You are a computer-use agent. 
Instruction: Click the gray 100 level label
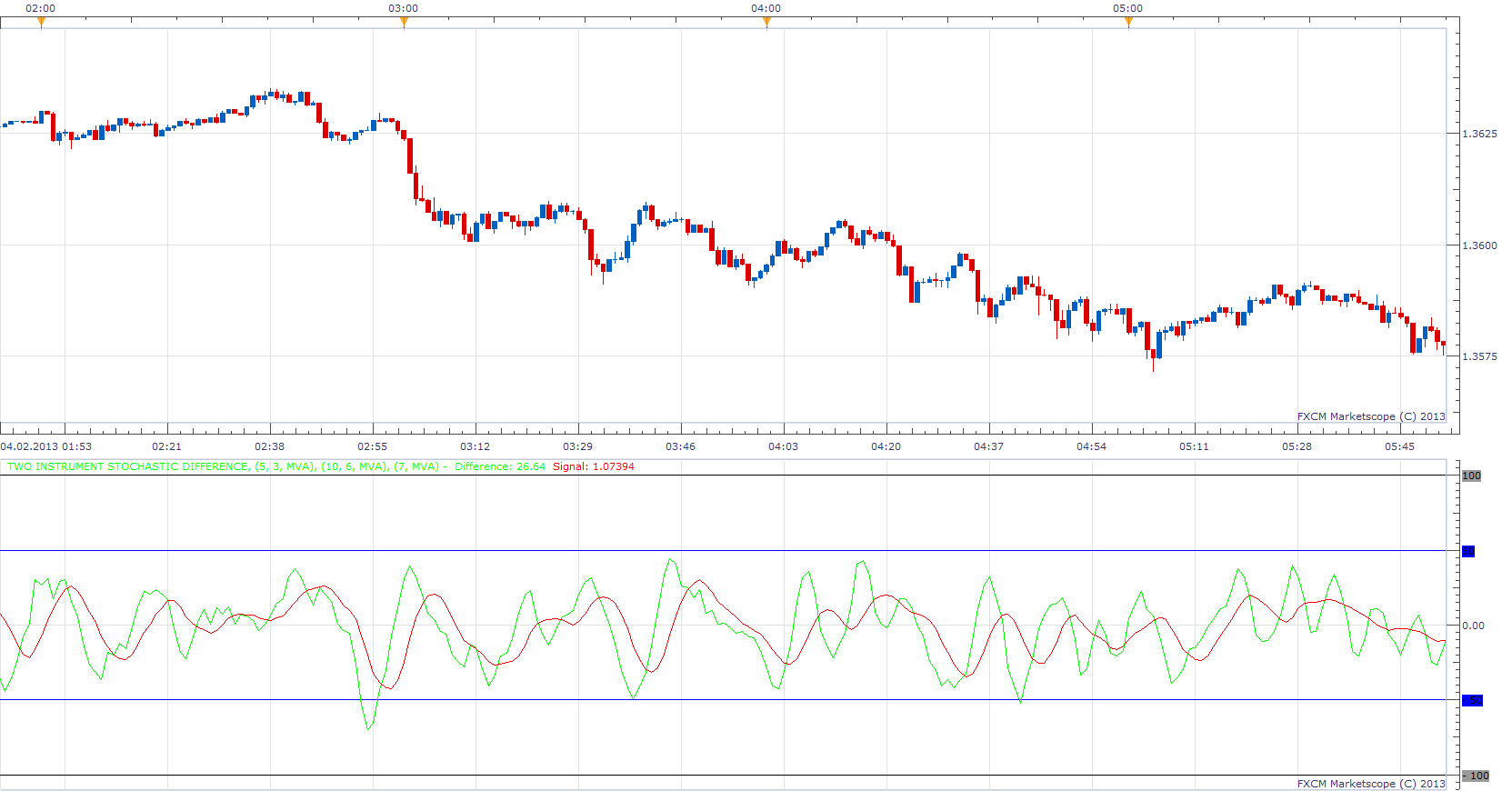1471,476
